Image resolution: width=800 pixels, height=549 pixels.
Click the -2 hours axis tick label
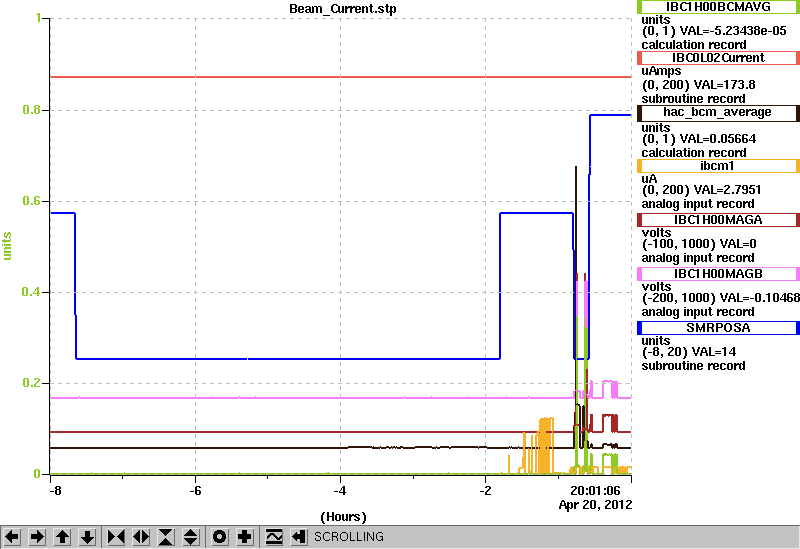point(485,491)
